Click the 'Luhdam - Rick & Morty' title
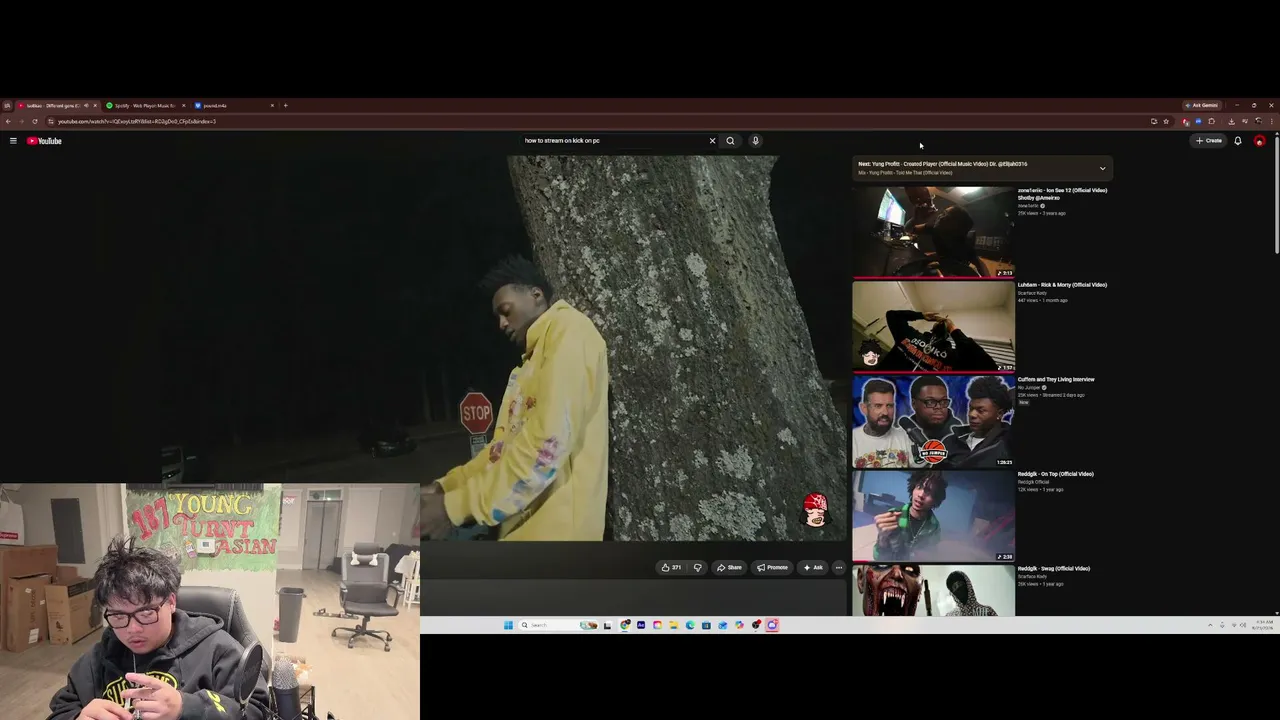 click(x=1062, y=285)
